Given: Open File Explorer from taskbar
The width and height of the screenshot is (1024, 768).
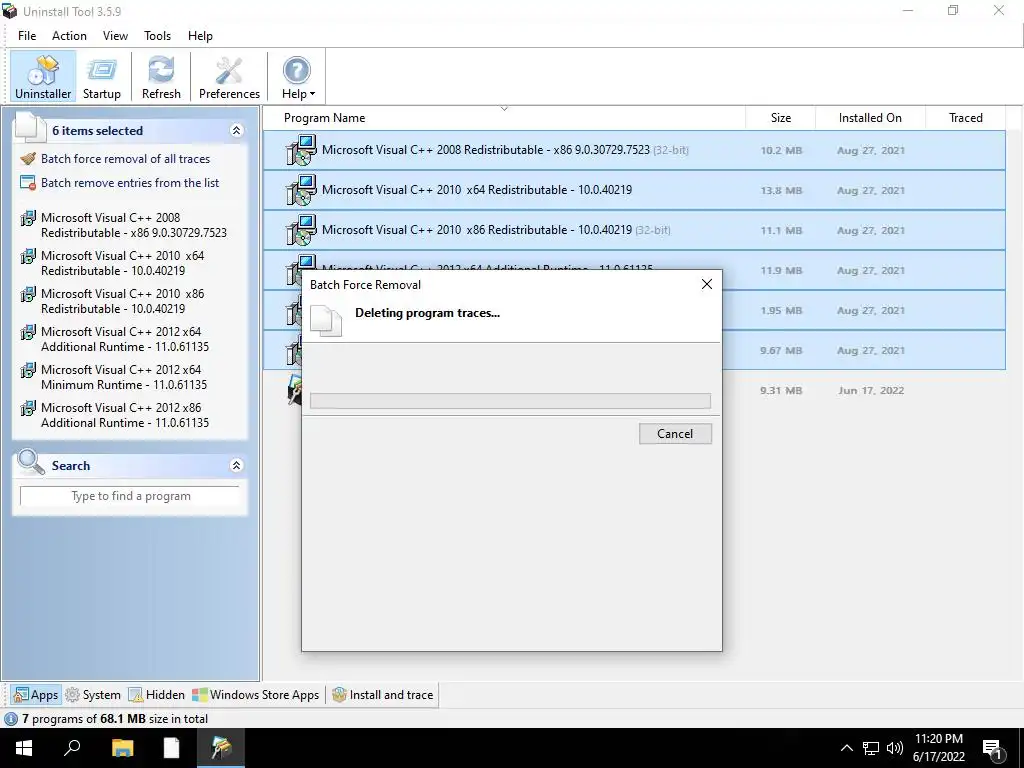Looking at the screenshot, I should click(122, 748).
